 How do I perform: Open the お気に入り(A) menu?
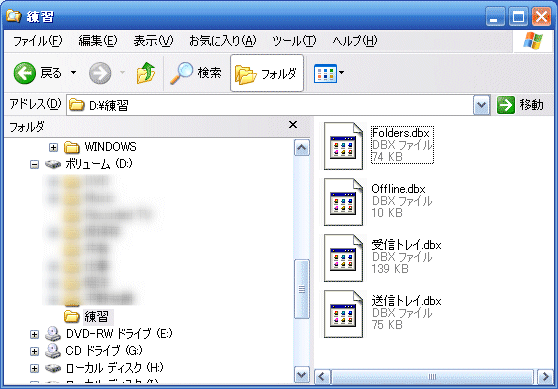(222, 41)
